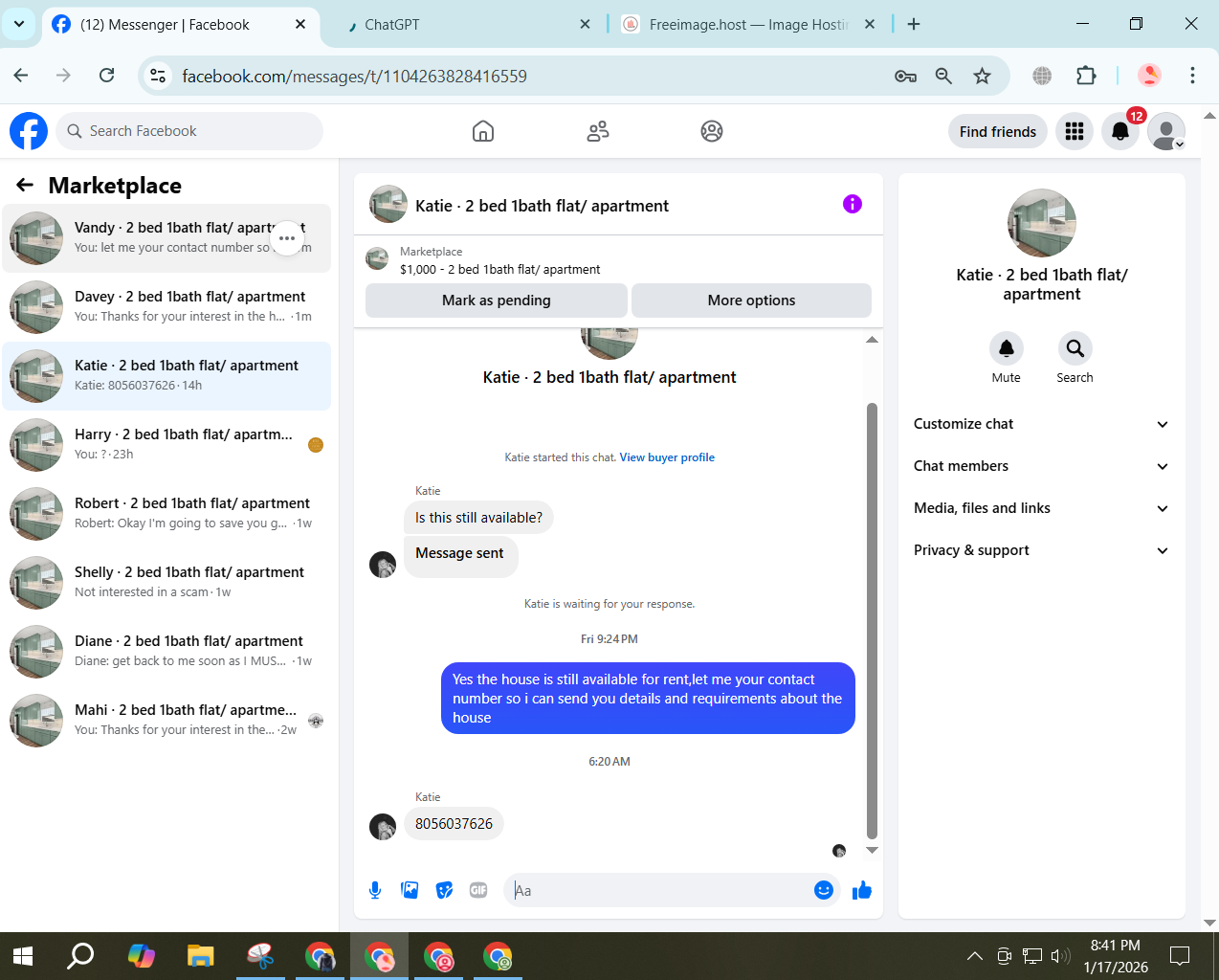
Task: Attach a photo file icon
Action: [x=410, y=890]
